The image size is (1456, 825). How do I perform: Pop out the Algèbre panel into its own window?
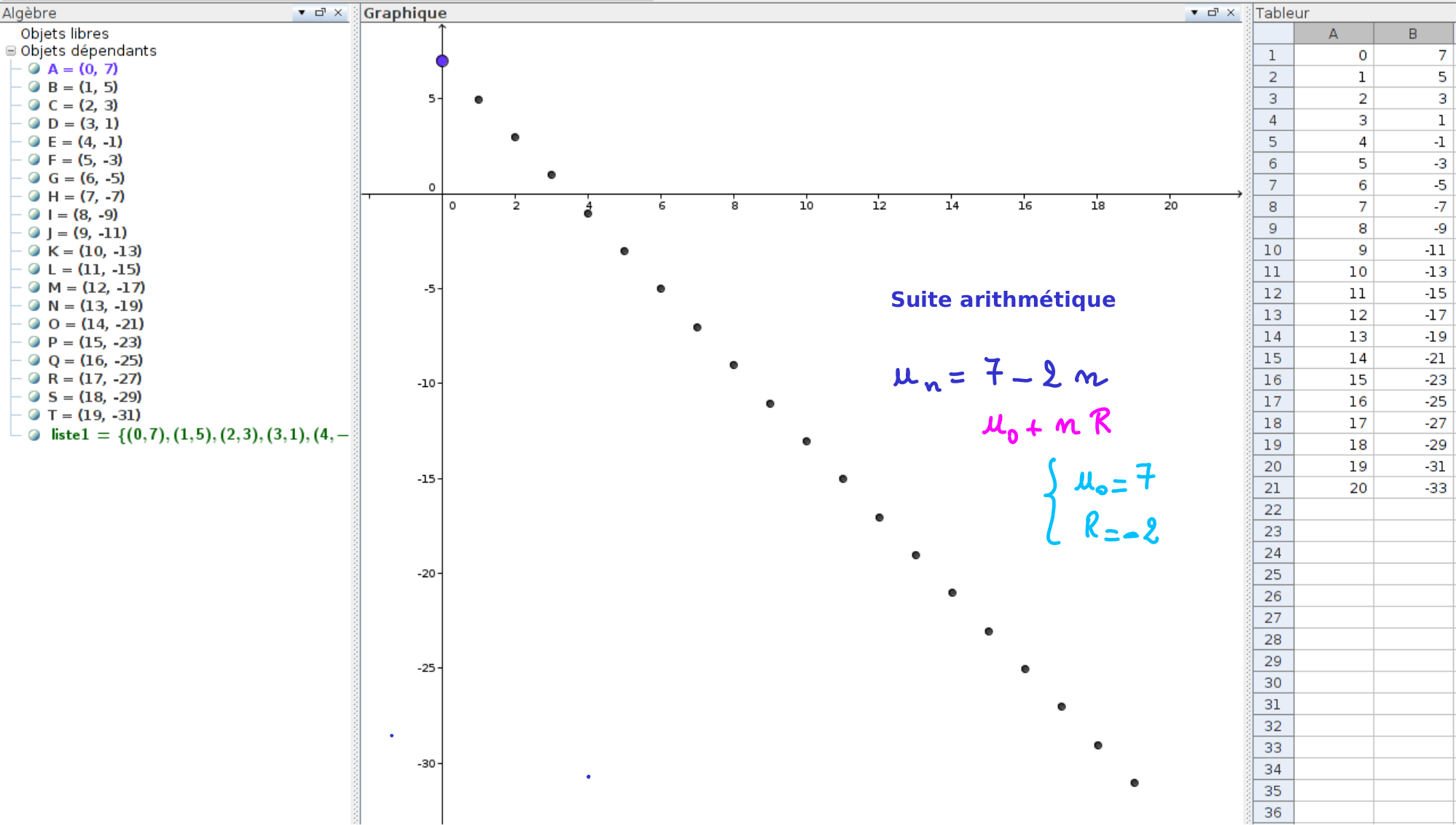coord(320,12)
